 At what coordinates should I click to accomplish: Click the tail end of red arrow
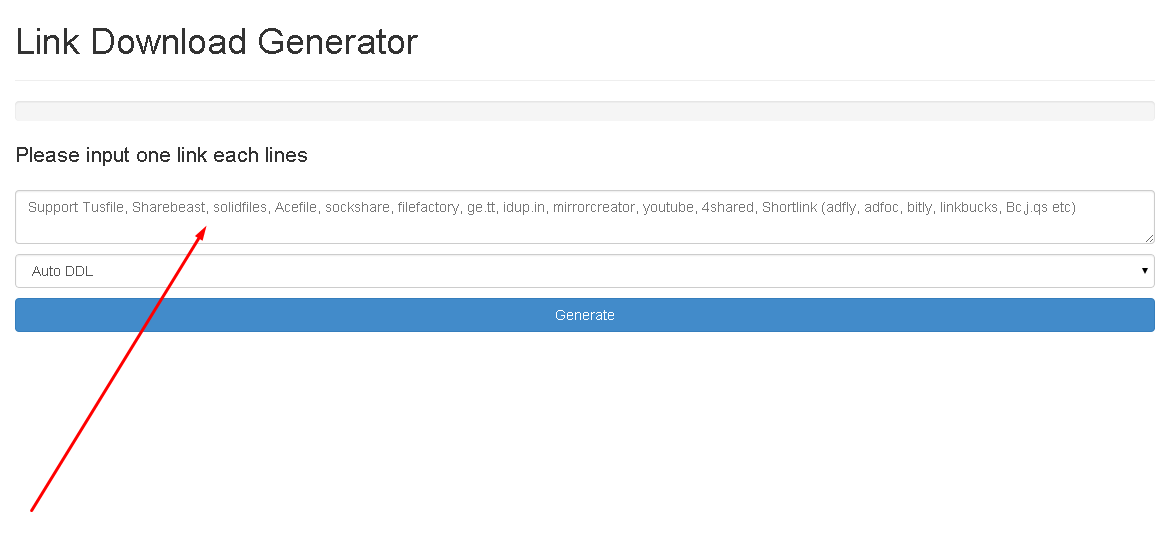(x=31, y=511)
